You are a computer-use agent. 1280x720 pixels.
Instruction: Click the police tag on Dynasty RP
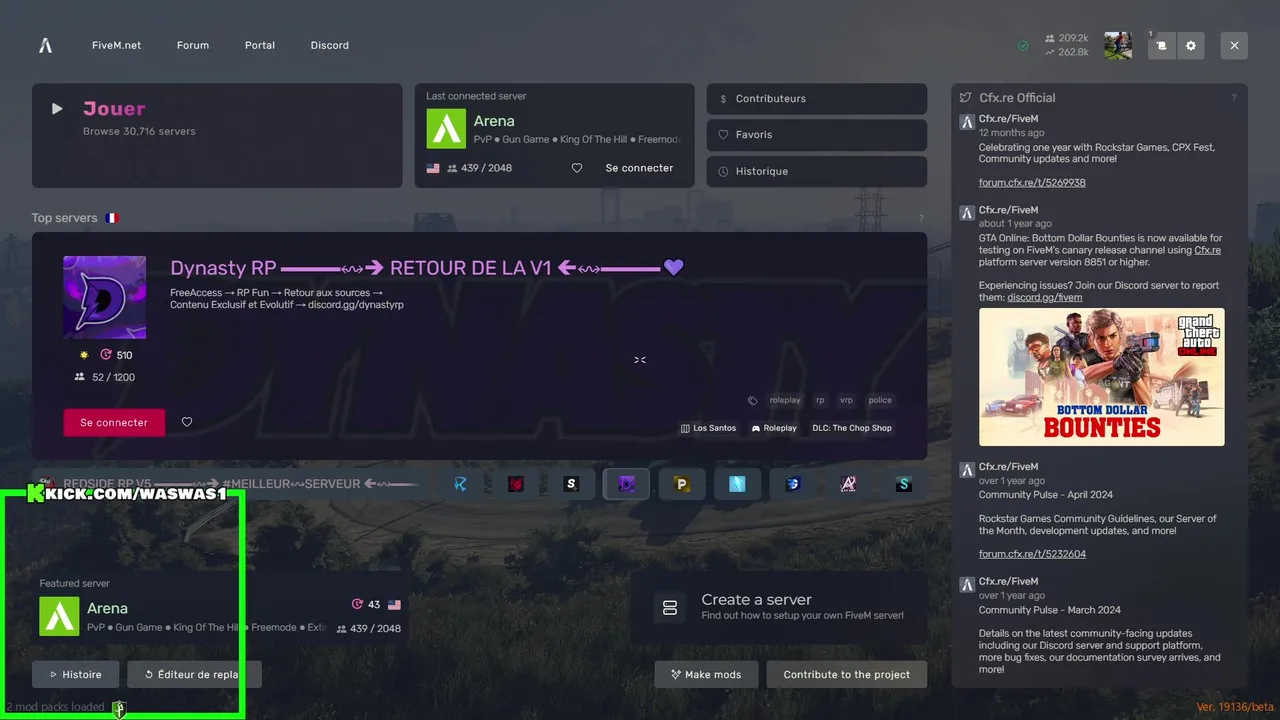[x=880, y=400]
